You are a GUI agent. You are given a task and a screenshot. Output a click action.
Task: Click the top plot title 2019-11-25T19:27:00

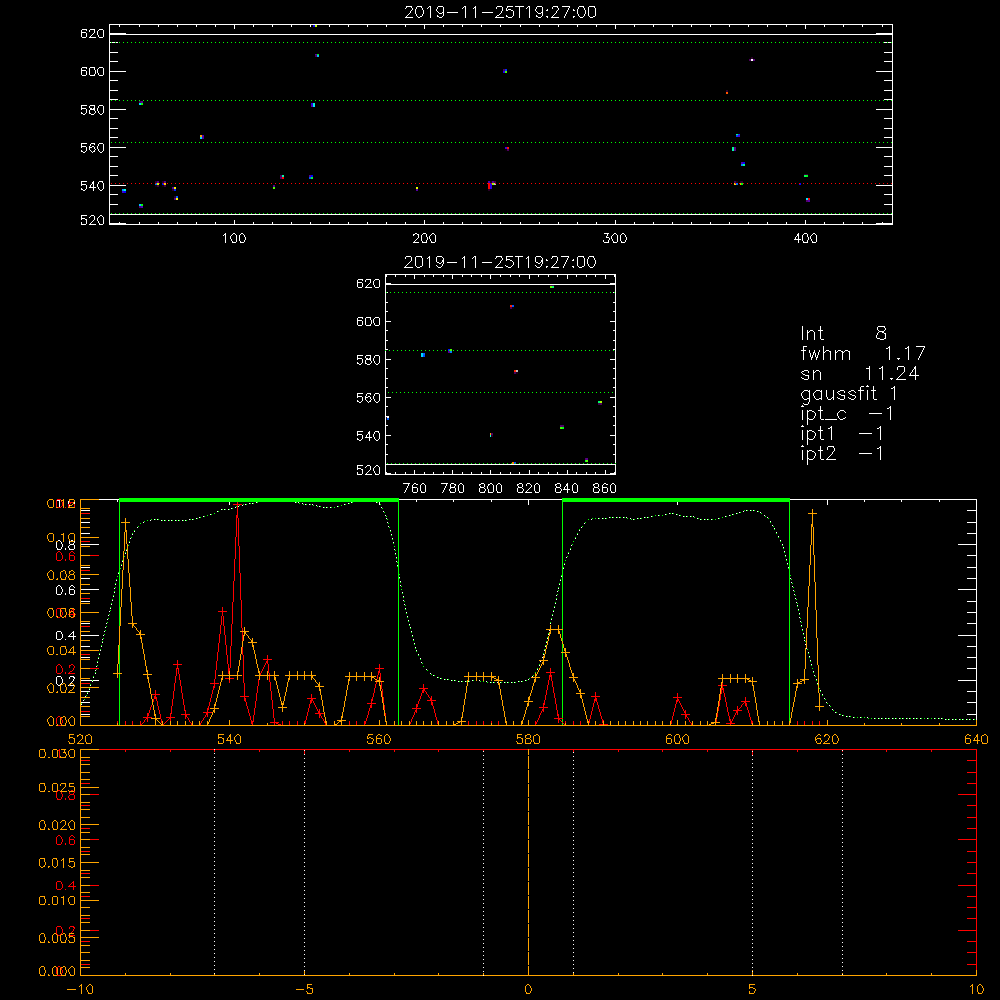pos(501,12)
